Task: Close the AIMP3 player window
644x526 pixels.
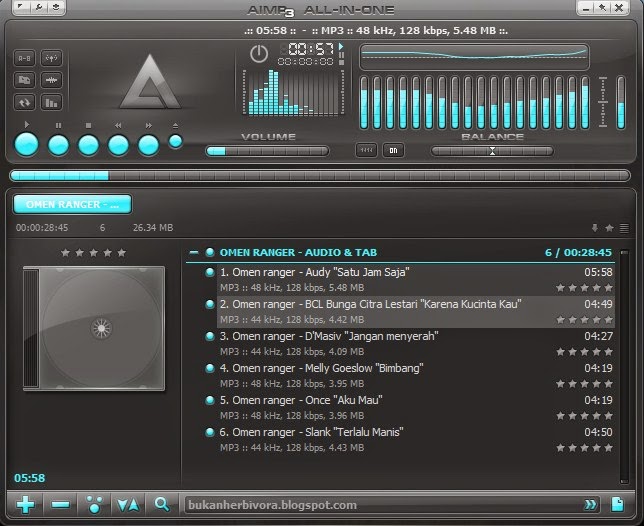Action: pyautogui.click(x=619, y=7)
